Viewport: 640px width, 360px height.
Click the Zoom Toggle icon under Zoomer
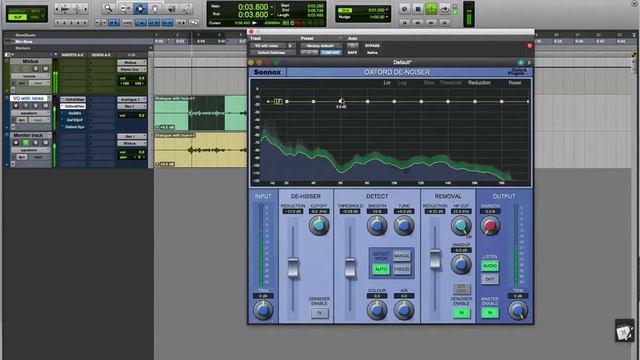click(100, 23)
